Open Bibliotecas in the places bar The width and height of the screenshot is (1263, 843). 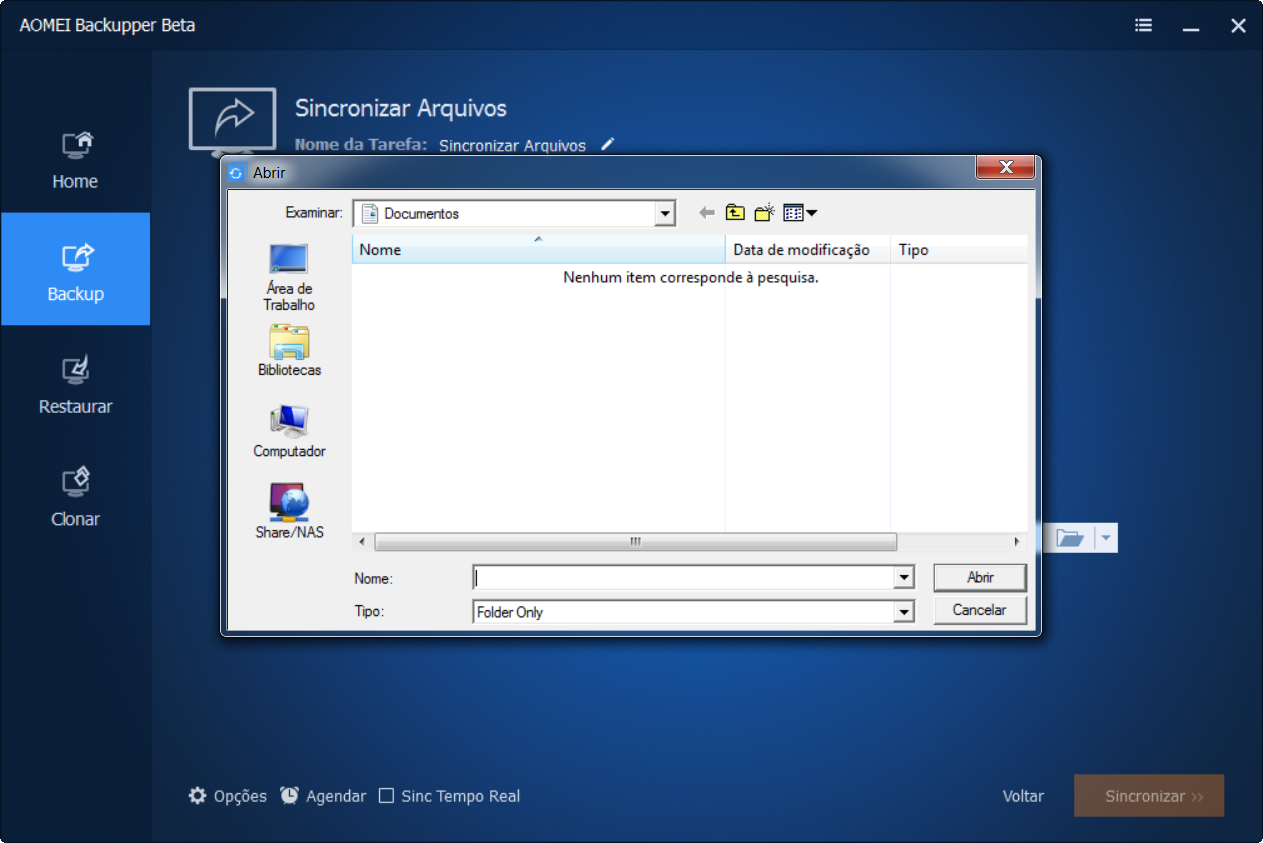tap(289, 351)
